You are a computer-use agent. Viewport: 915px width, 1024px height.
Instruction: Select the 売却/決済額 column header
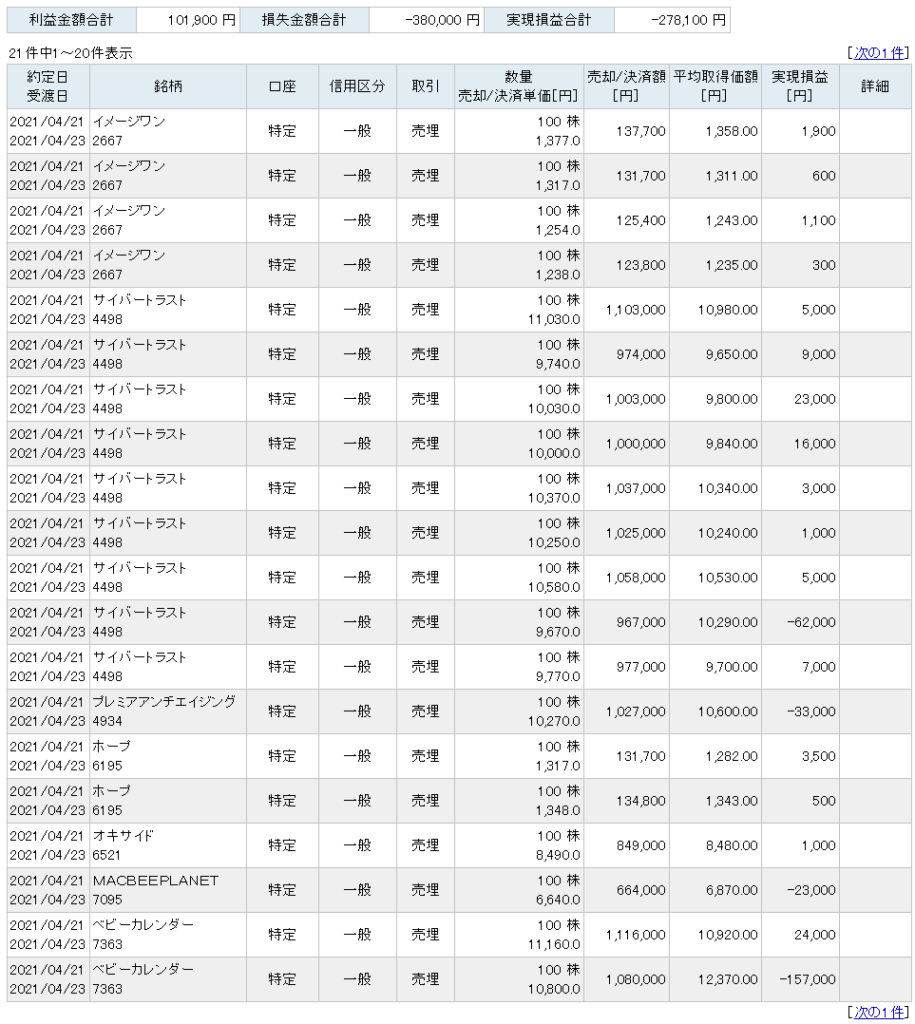(x=626, y=86)
